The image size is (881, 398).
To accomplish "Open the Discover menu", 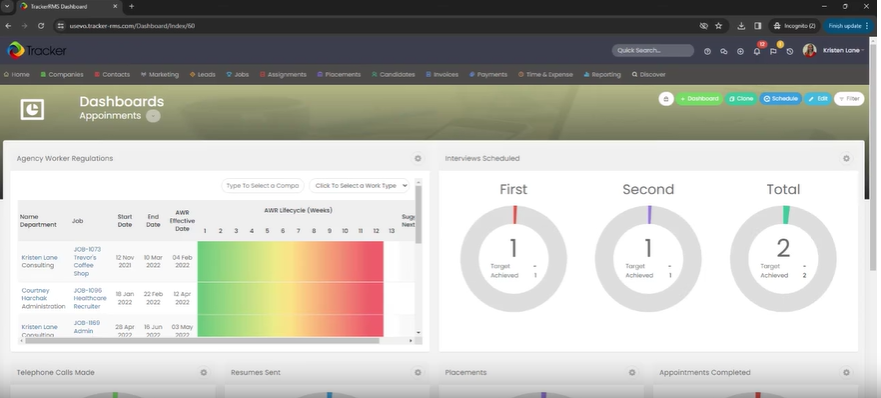I will pos(648,74).
